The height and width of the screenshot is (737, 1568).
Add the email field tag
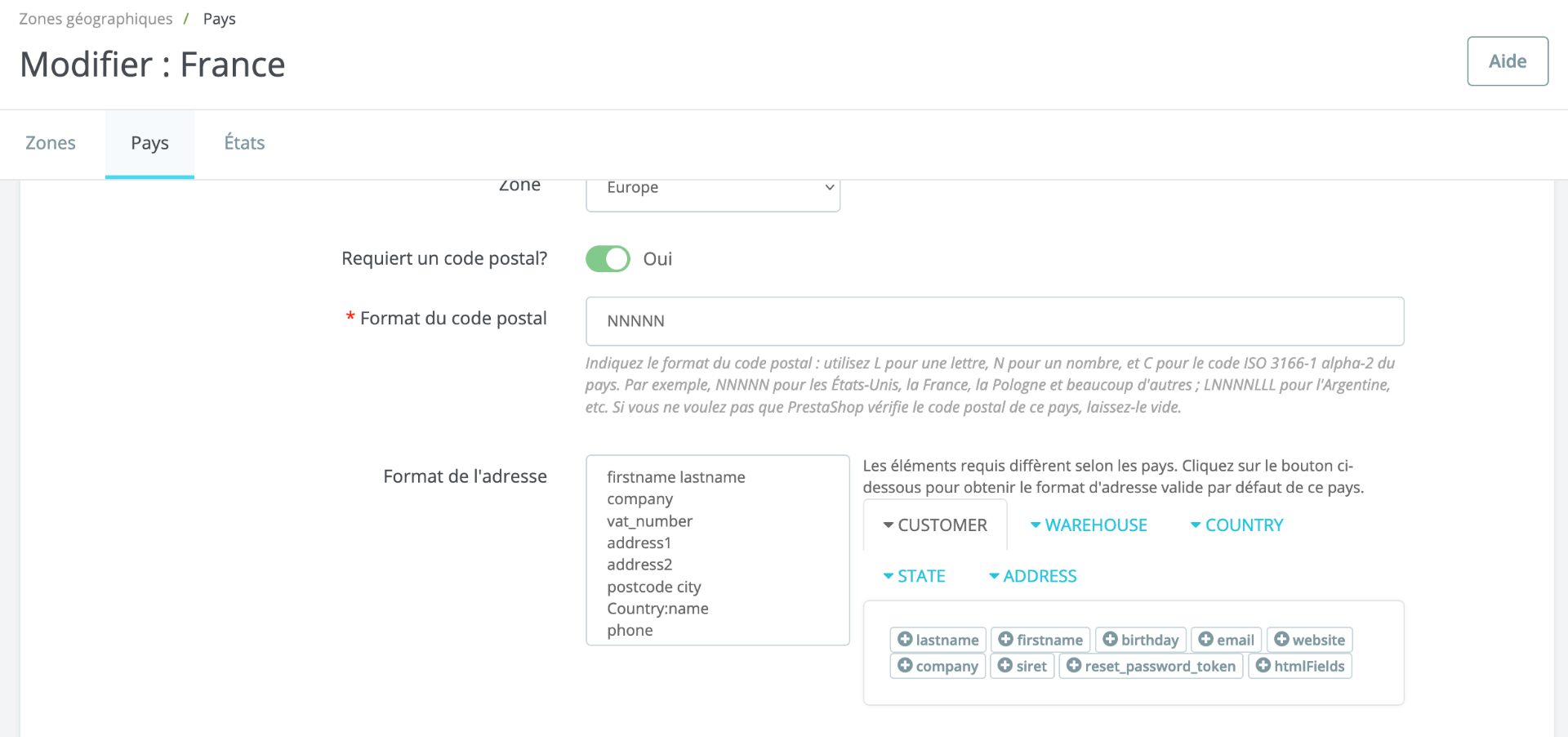[1227, 640]
